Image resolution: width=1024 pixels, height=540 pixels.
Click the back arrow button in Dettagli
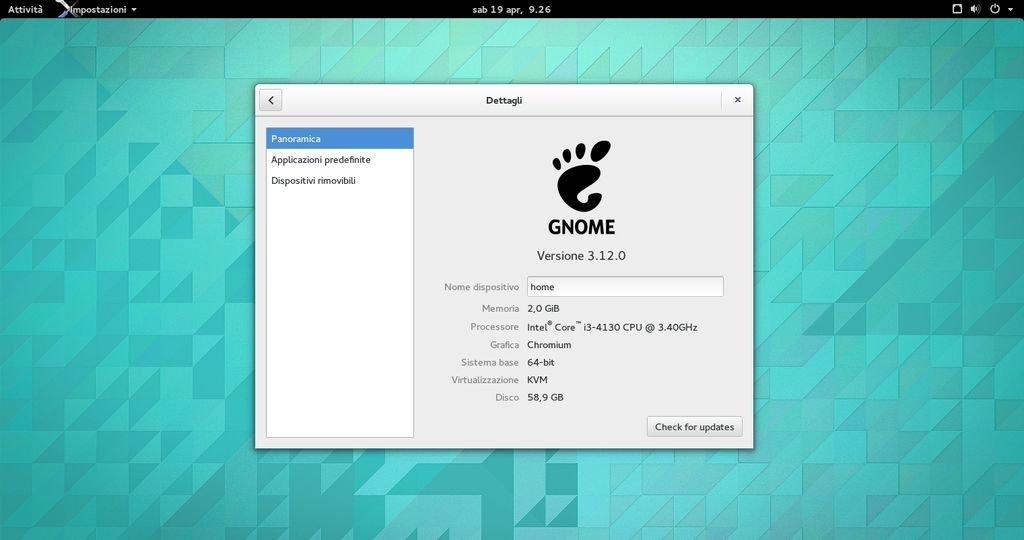(x=270, y=100)
